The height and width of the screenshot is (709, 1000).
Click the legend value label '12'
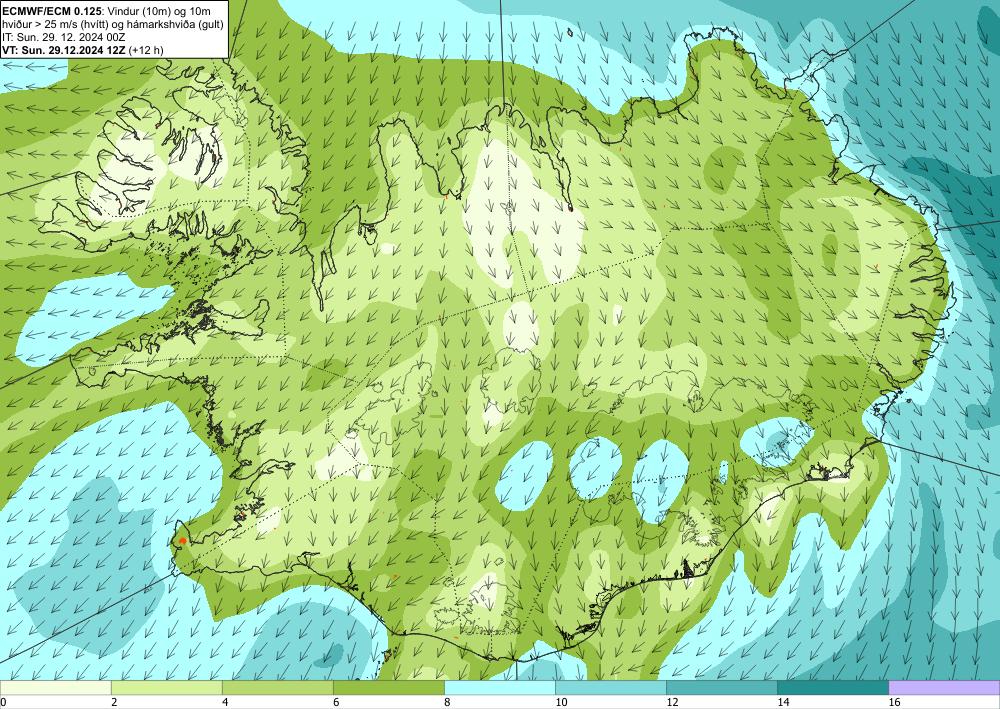672,703
